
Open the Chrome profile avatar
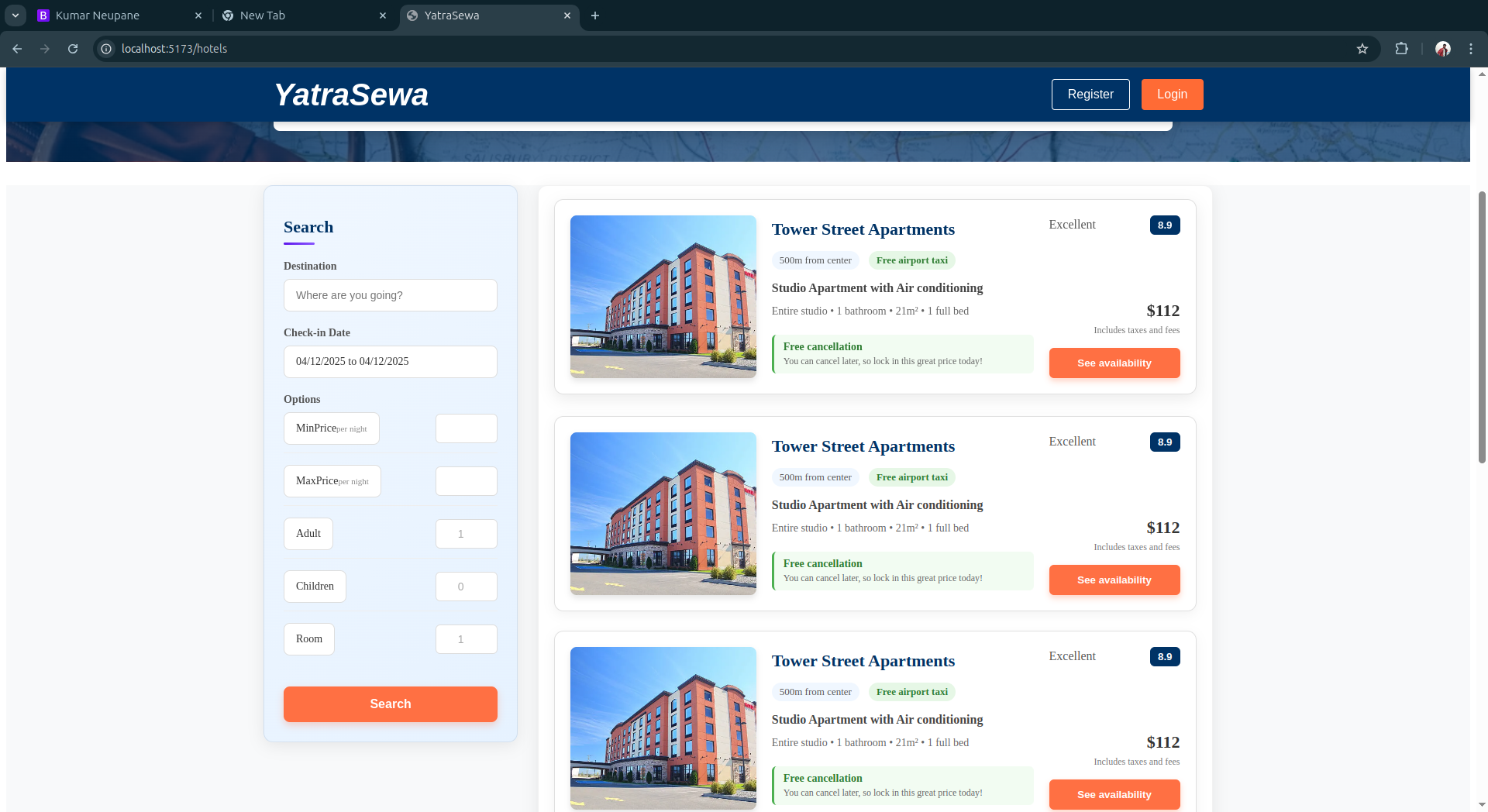pyautogui.click(x=1442, y=49)
